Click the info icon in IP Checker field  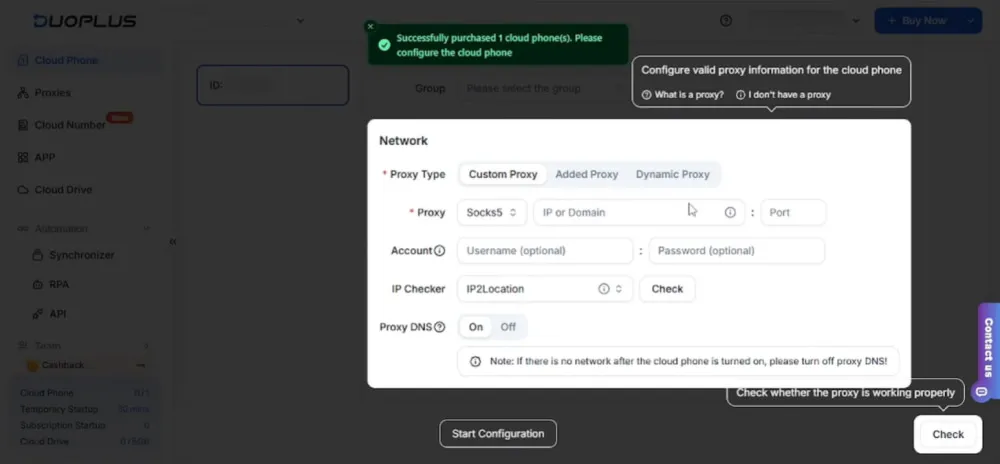click(x=604, y=289)
